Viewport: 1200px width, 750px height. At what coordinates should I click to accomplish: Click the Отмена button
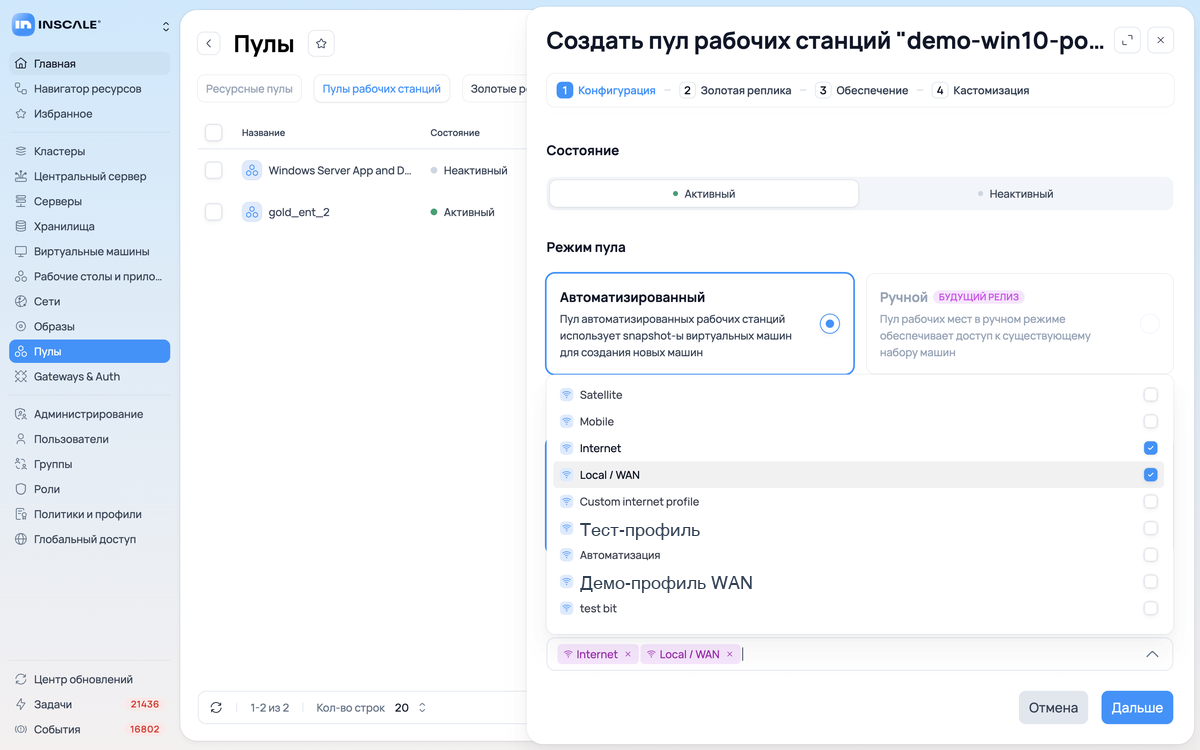click(1053, 707)
